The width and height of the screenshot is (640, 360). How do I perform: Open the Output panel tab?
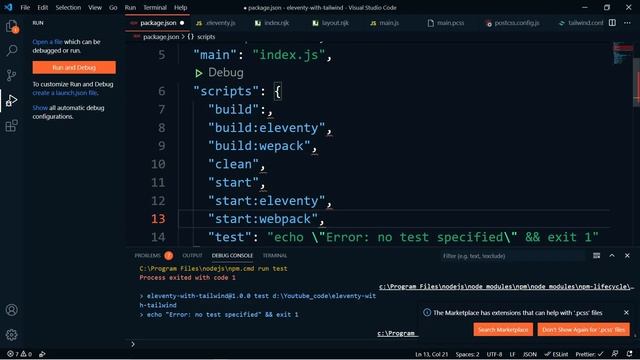(192, 256)
